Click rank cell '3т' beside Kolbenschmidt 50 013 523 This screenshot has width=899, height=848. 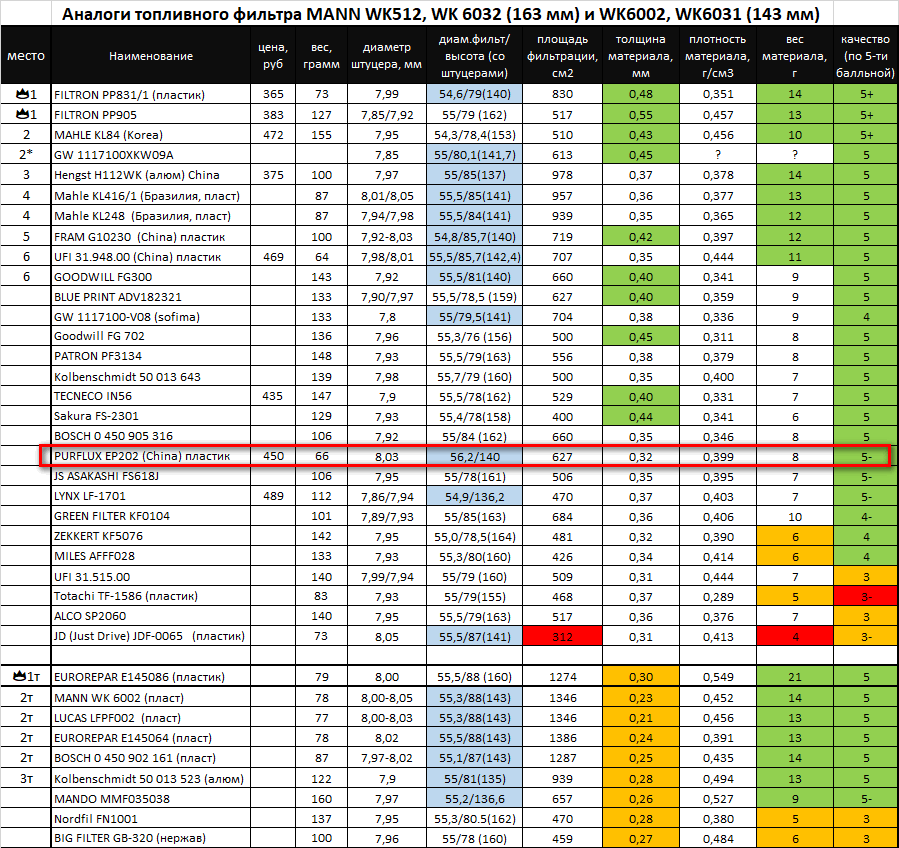click(26, 779)
